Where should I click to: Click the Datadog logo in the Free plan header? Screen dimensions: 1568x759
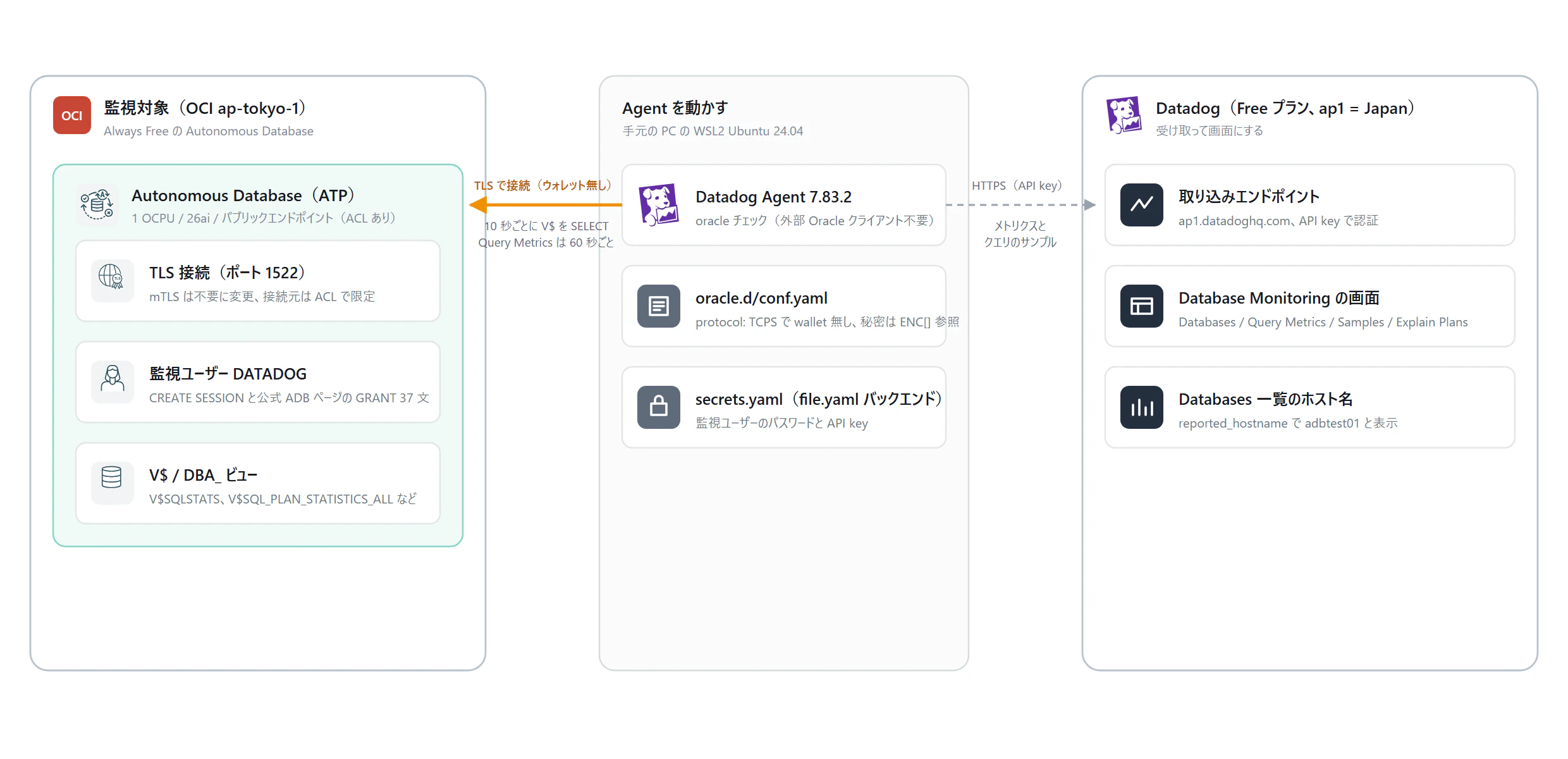[1124, 115]
